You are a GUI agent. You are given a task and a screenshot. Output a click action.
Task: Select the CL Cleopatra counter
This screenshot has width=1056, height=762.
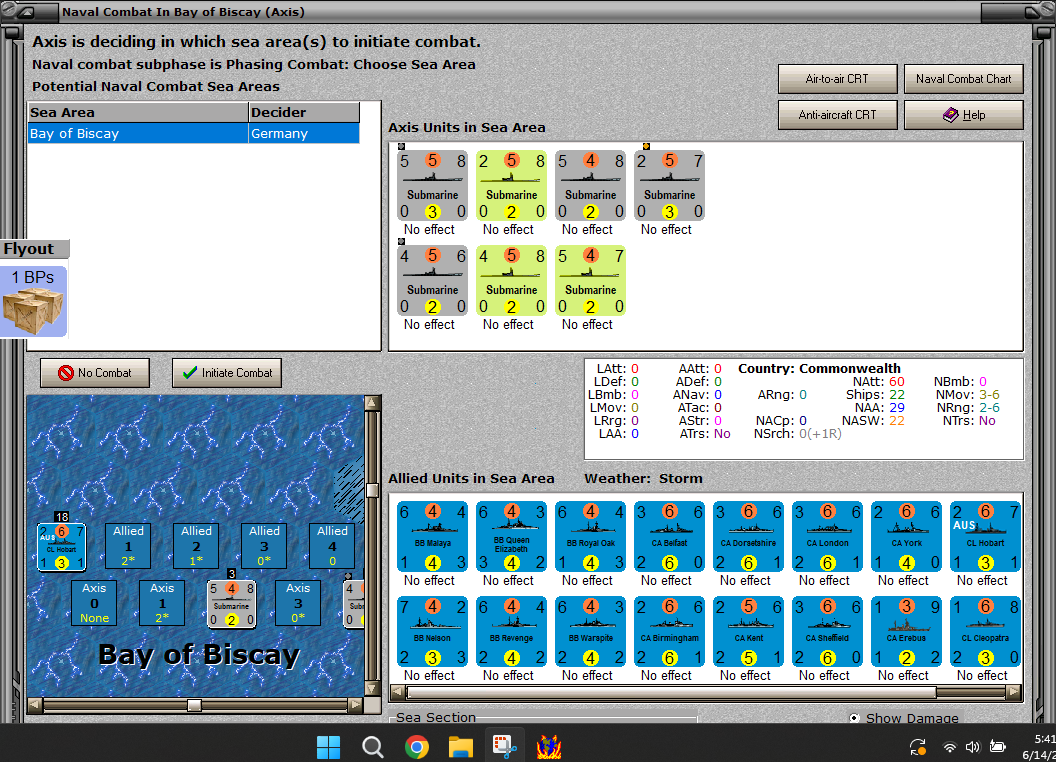coord(985,631)
